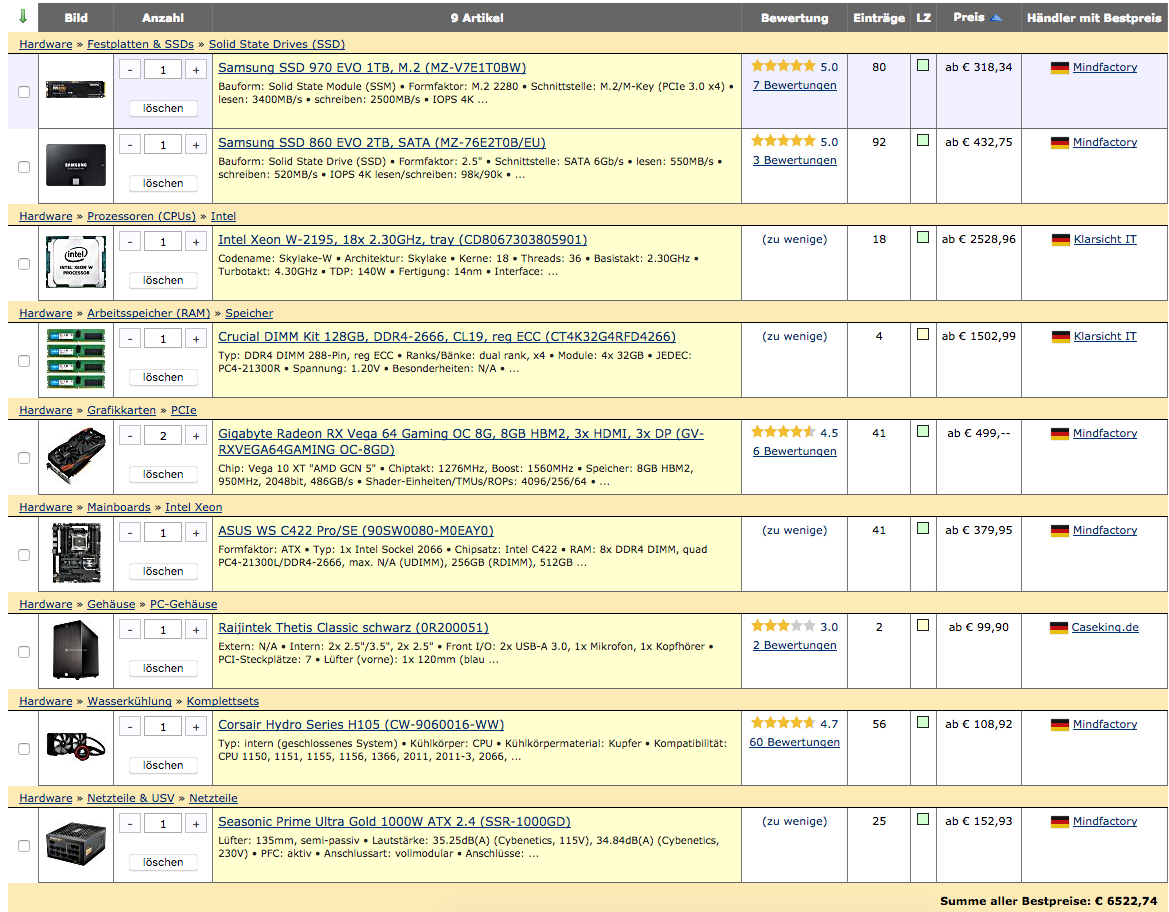Increase quantity of Seasonic Prime Ultra Gold

pos(196,824)
